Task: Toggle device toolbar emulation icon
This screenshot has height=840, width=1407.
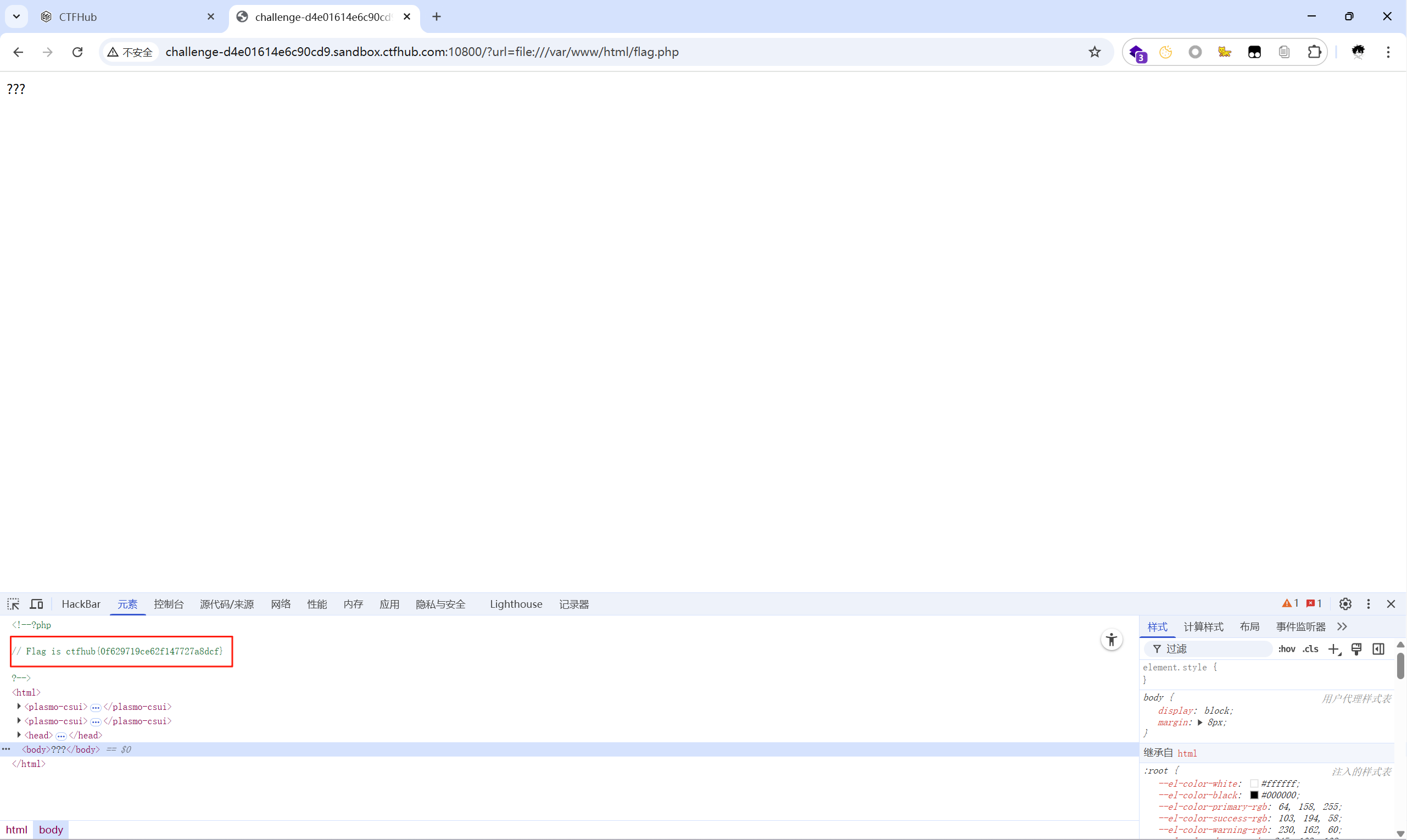Action: coord(37,604)
